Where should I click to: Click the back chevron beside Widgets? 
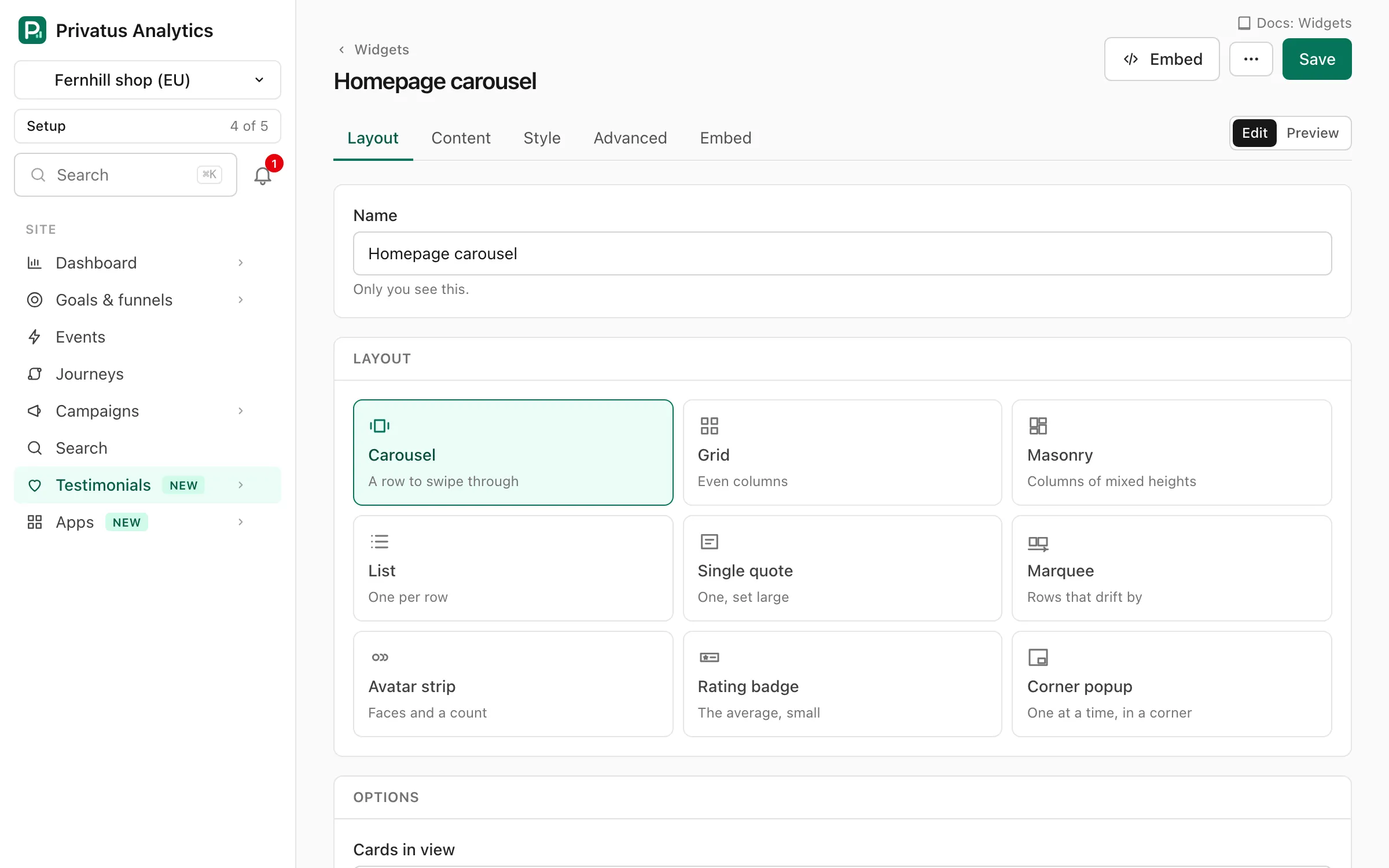click(341, 50)
